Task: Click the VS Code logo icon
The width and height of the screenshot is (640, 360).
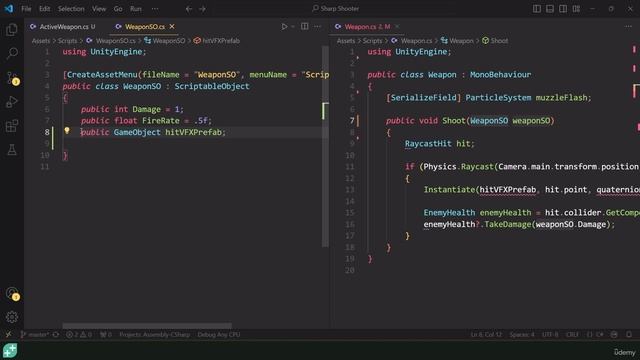Action: point(9,9)
